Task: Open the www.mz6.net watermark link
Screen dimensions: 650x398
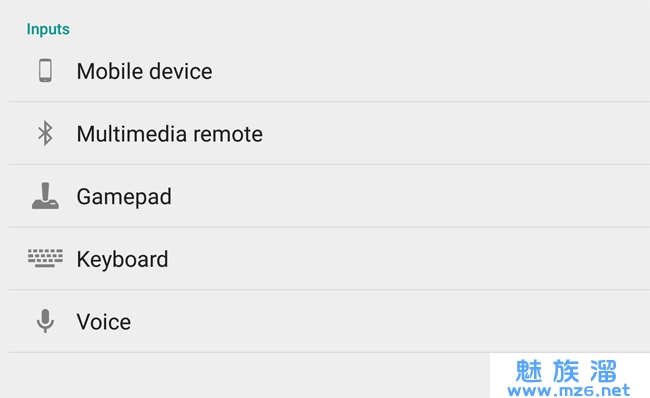Action: click(x=568, y=391)
